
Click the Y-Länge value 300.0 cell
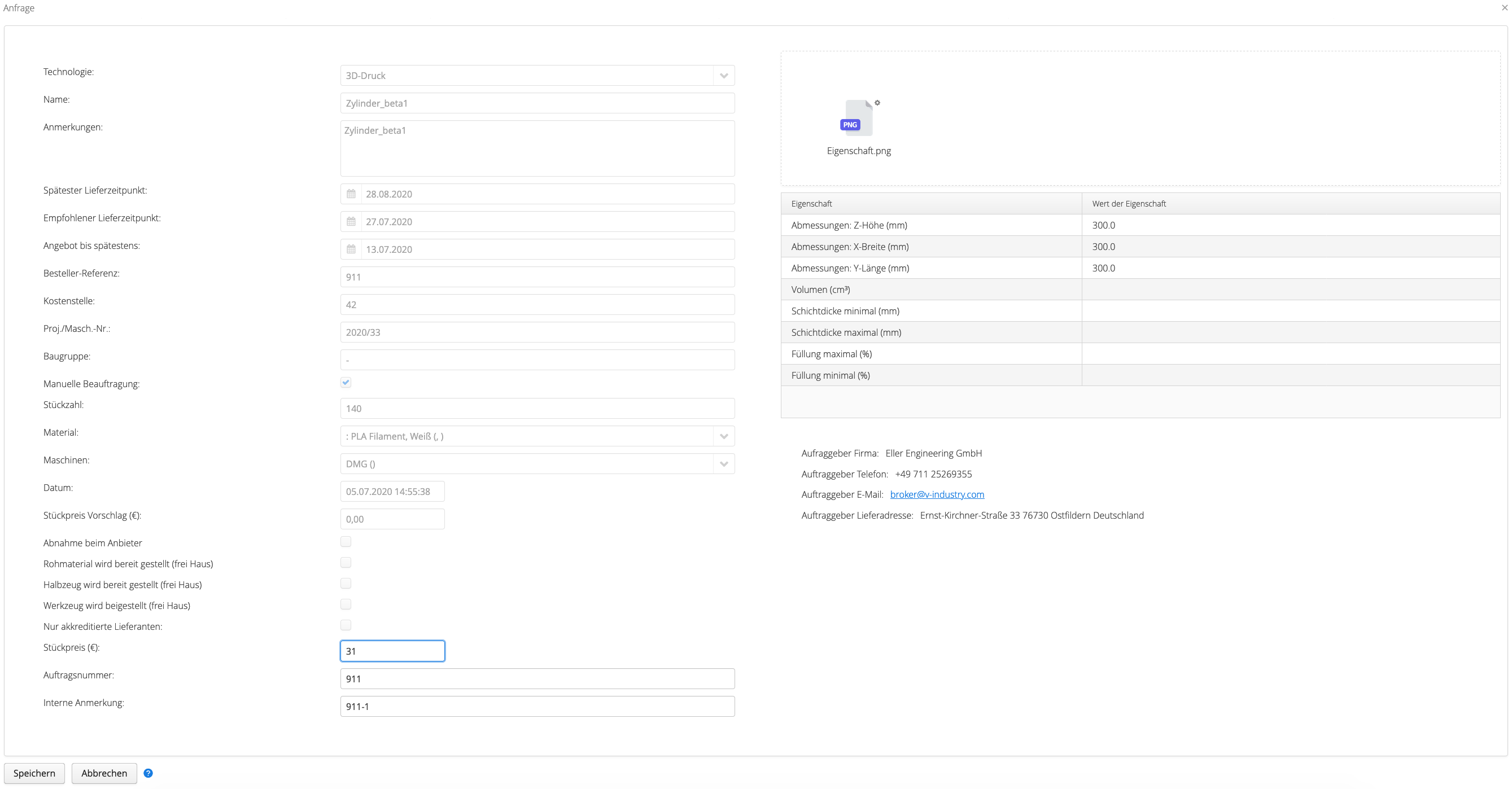pos(1291,268)
